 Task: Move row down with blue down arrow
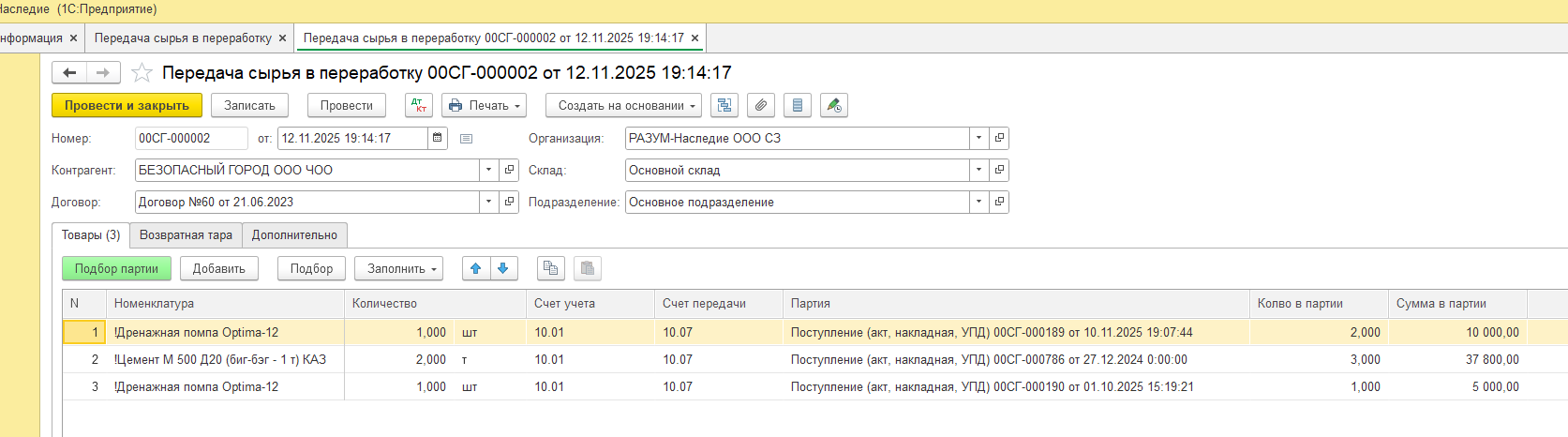coord(503,269)
